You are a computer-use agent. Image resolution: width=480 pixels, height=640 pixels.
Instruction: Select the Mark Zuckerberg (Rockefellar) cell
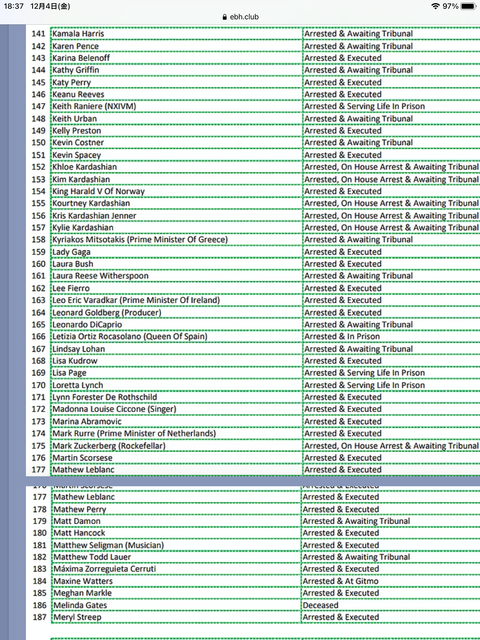(x=176, y=446)
